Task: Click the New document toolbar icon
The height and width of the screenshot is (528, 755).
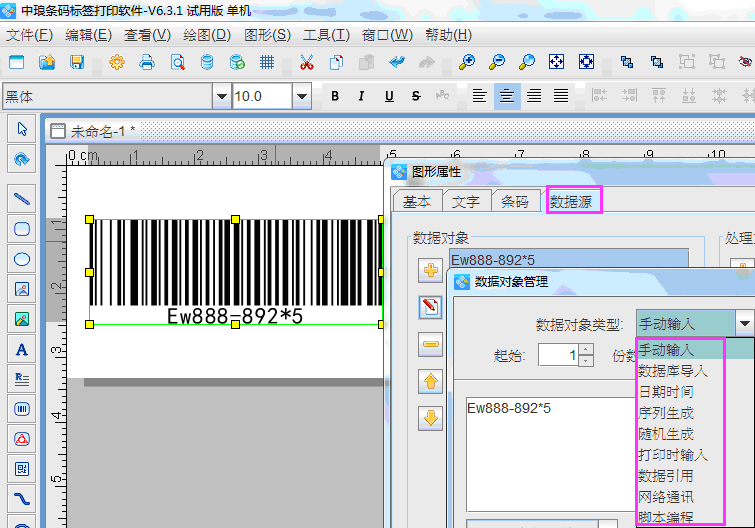Action: point(17,62)
